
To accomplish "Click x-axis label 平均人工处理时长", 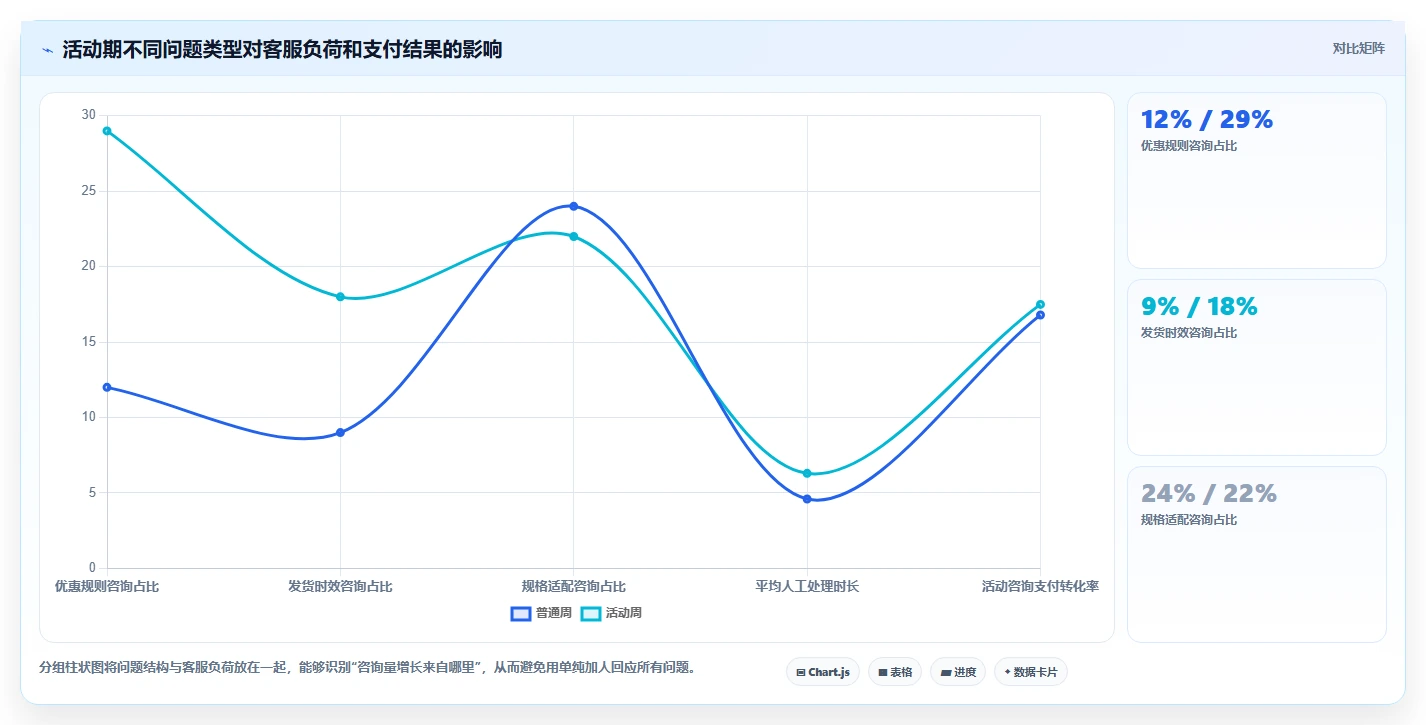I will coord(807,586).
